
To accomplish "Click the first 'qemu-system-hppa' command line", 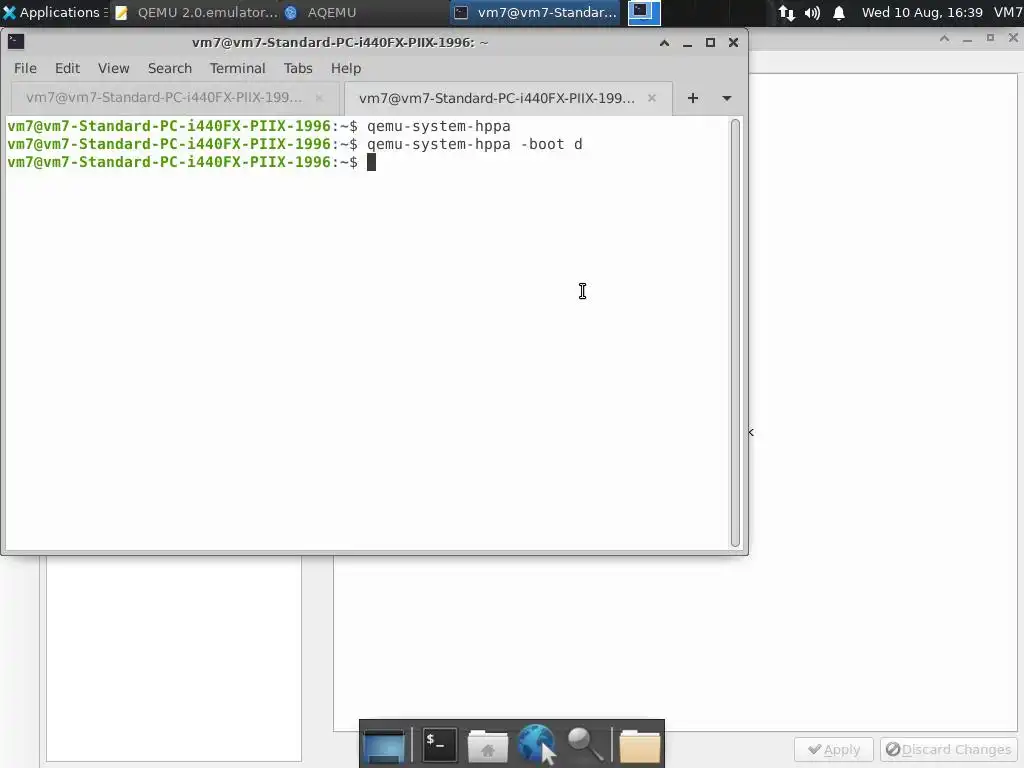I will tap(438, 126).
